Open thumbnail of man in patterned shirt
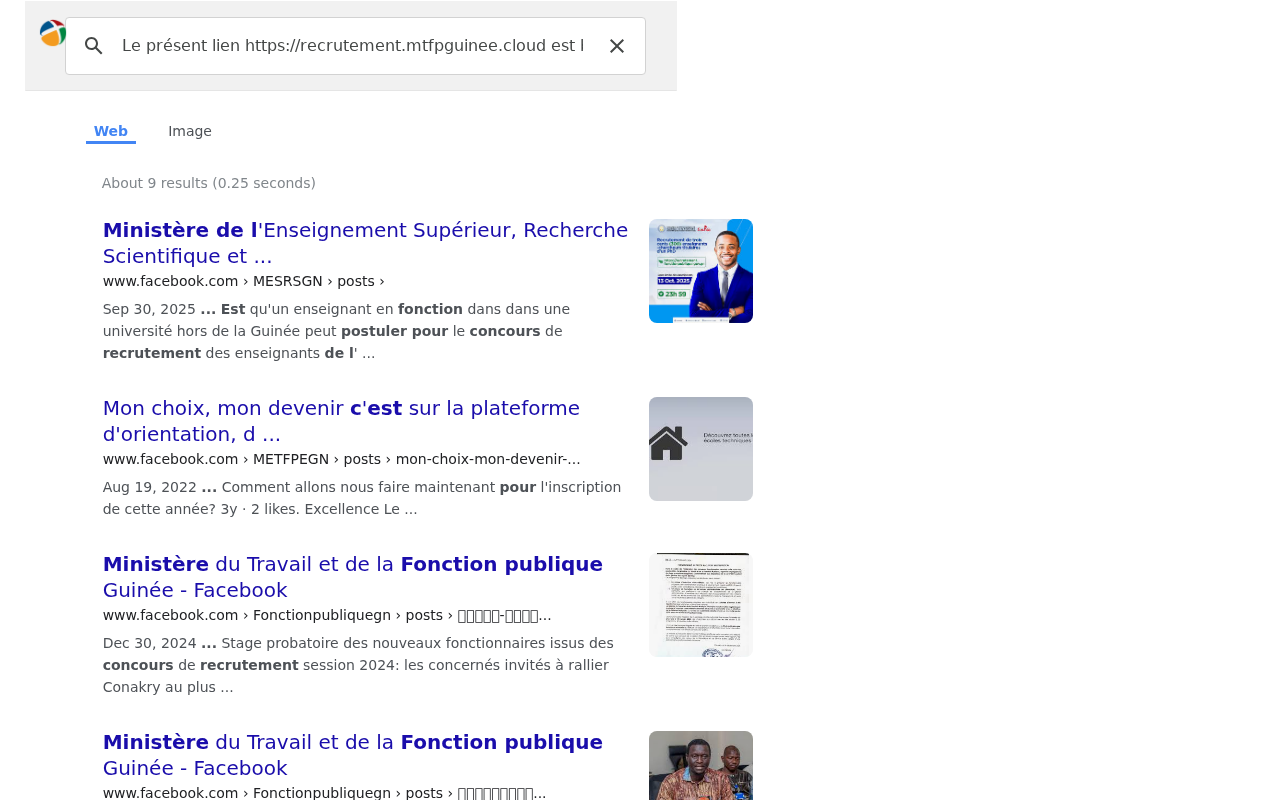1280x800 pixels. coord(701,765)
